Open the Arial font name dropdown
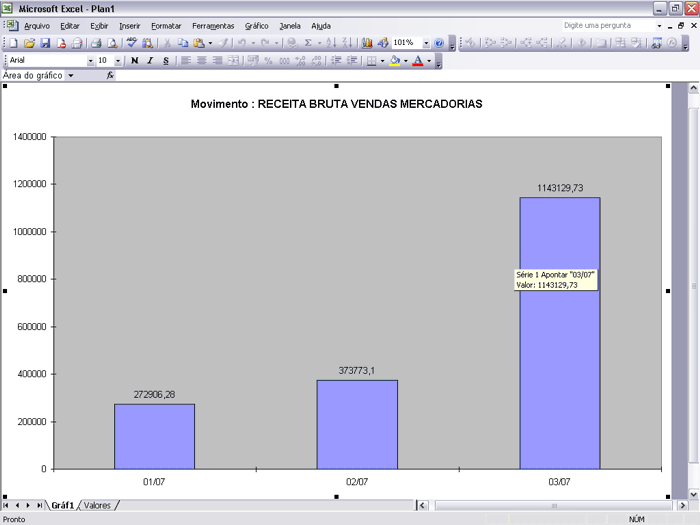The width and height of the screenshot is (700, 525). (x=90, y=61)
